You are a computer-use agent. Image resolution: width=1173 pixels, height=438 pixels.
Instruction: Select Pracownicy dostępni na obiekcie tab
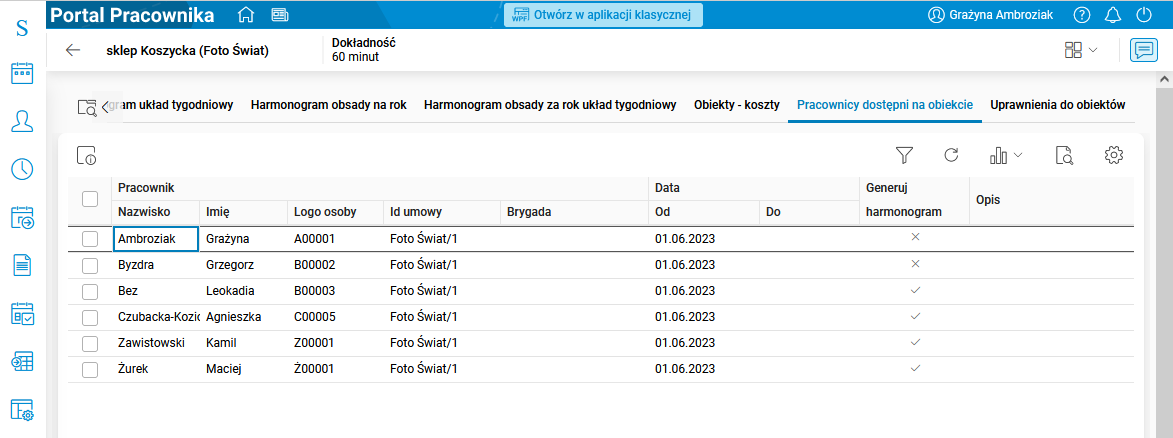point(885,105)
